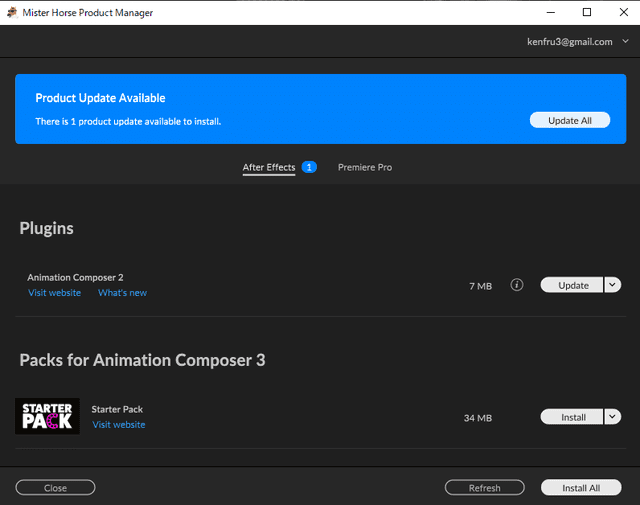Select the After Effects tab
The width and height of the screenshot is (640, 505).
pyautogui.click(x=269, y=167)
